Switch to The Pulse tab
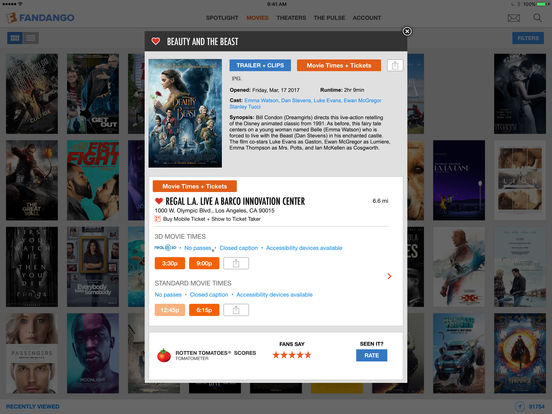This screenshot has width=552, height=414. [x=329, y=18]
